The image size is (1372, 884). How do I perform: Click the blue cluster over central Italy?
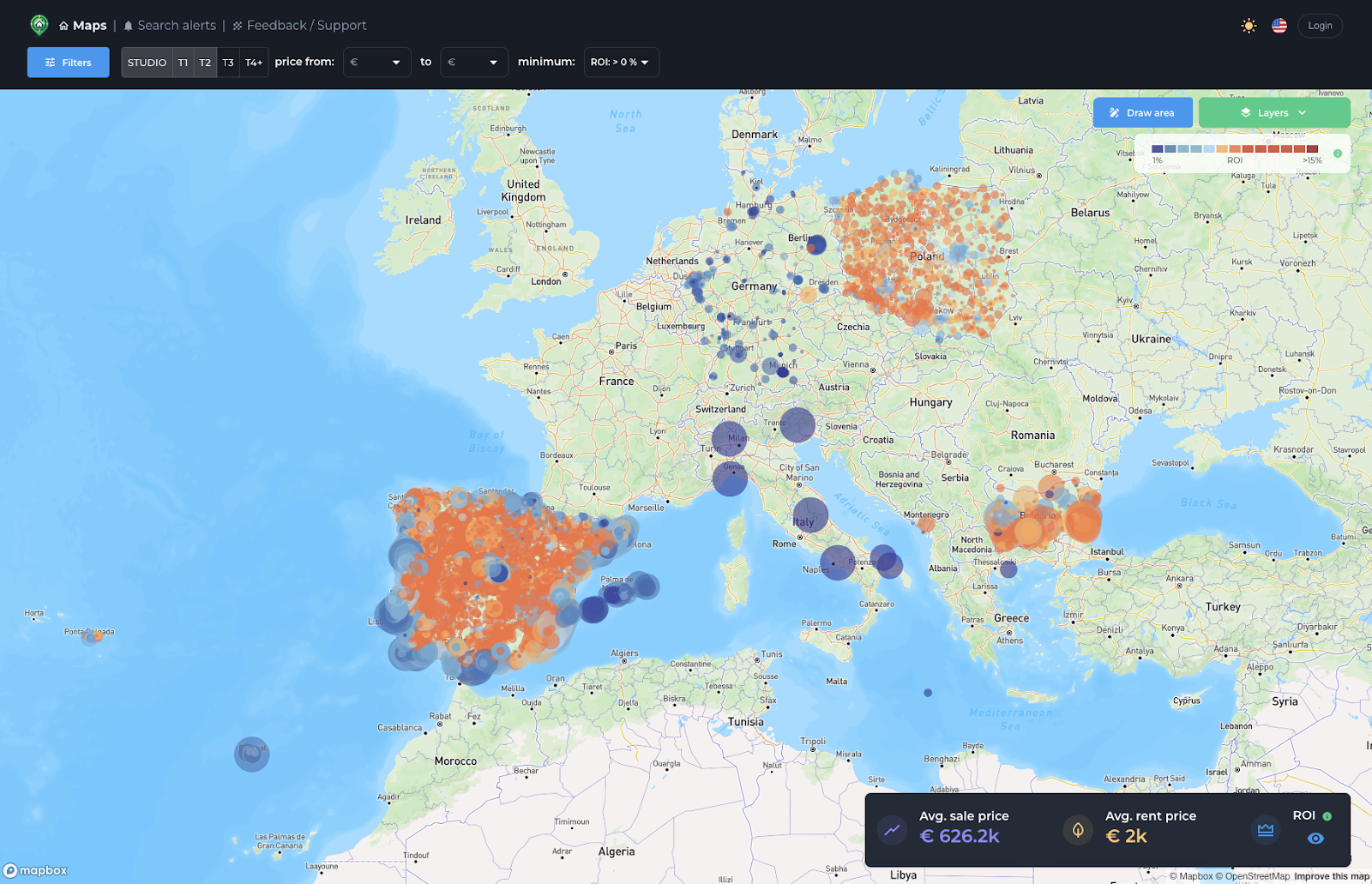click(810, 514)
